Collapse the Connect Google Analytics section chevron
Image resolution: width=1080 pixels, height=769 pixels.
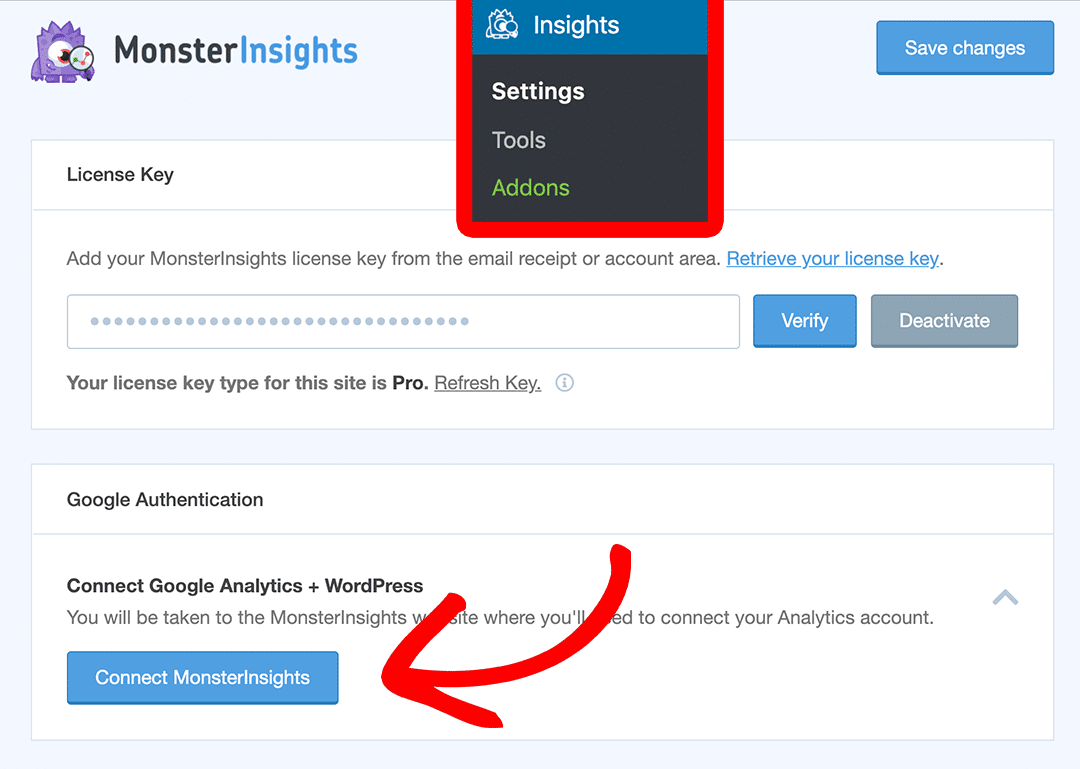(1005, 598)
